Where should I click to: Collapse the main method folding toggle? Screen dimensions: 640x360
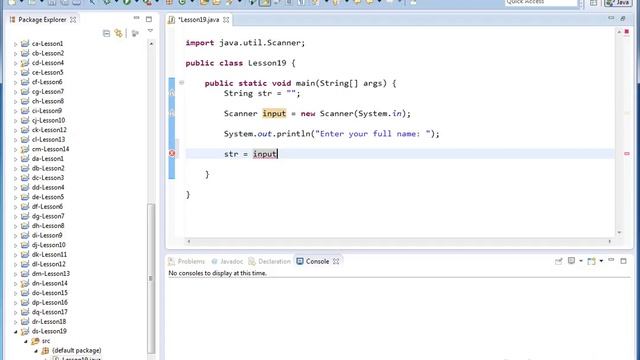click(182, 83)
